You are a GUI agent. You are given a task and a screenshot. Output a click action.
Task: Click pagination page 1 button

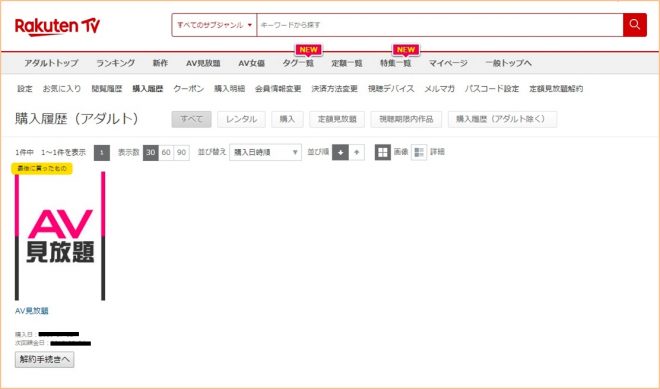(102, 152)
